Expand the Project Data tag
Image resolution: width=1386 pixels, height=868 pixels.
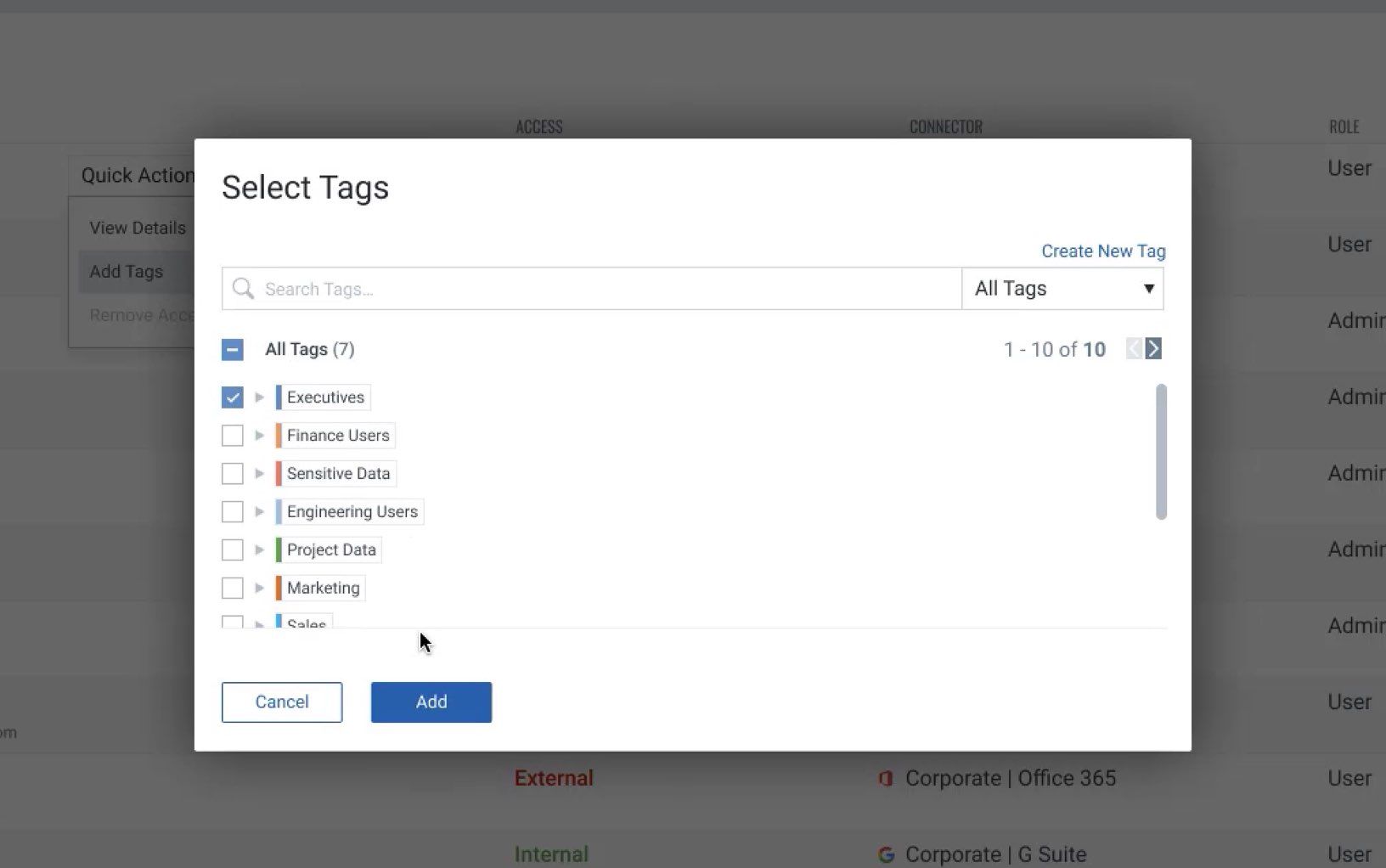coord(259,550)
